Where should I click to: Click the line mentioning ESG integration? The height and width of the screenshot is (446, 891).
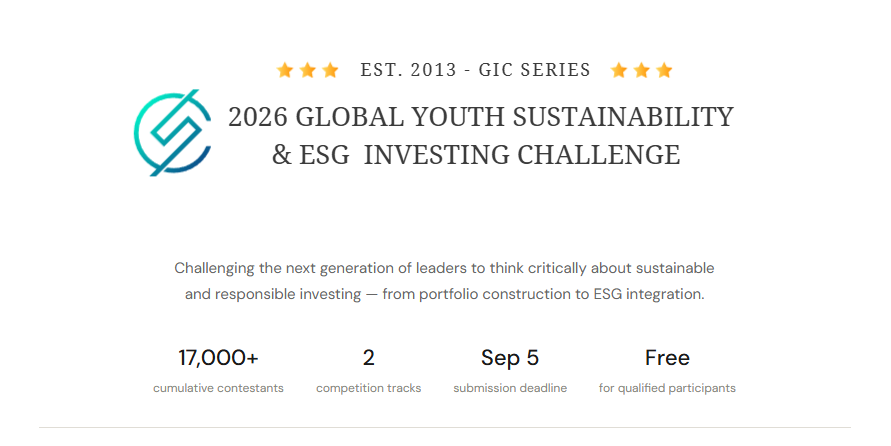[444, 294]
